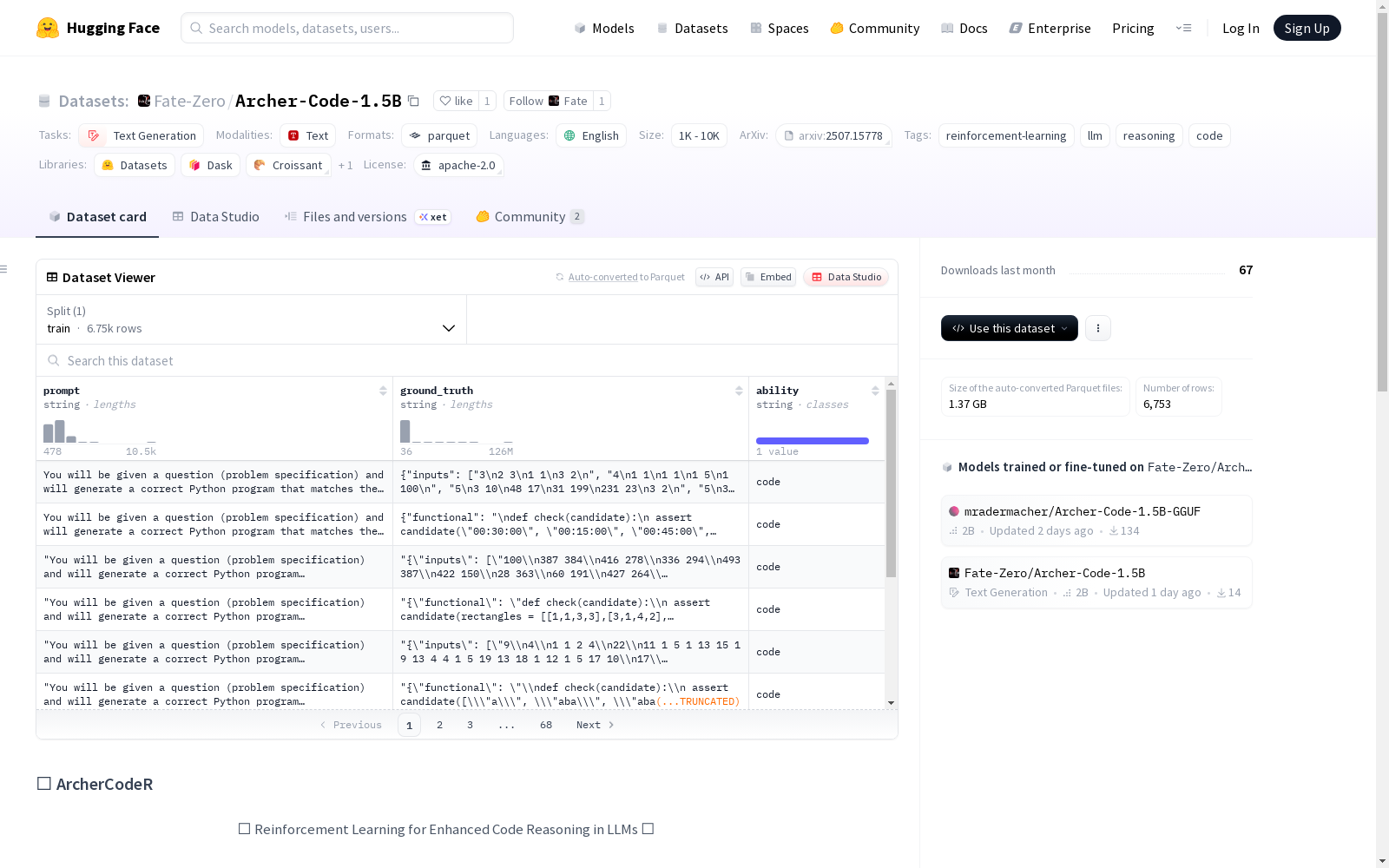This screenshot has width=1389, height=868.
Task: Click the reasoning tag
Action: pos(1149,135)
